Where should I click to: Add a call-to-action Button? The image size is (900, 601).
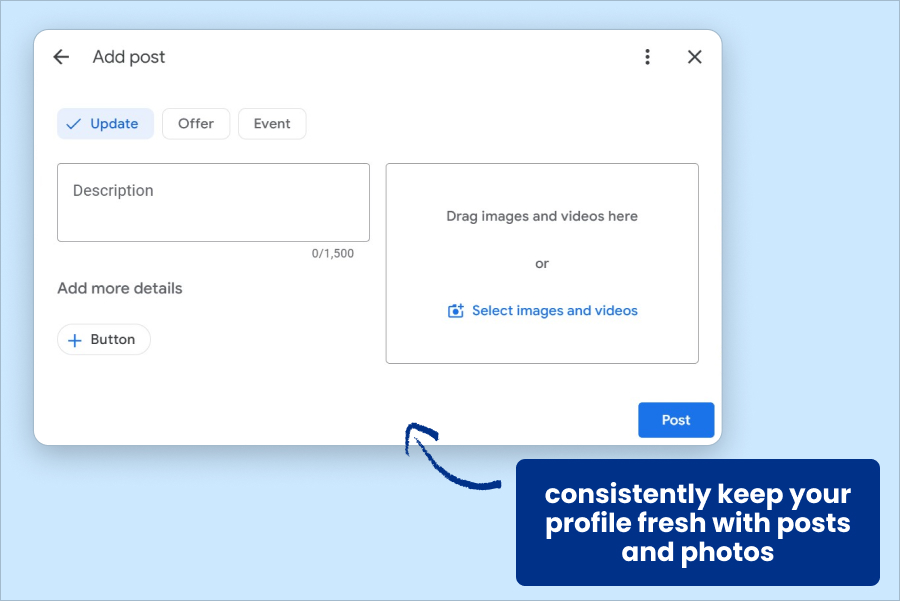104,339
